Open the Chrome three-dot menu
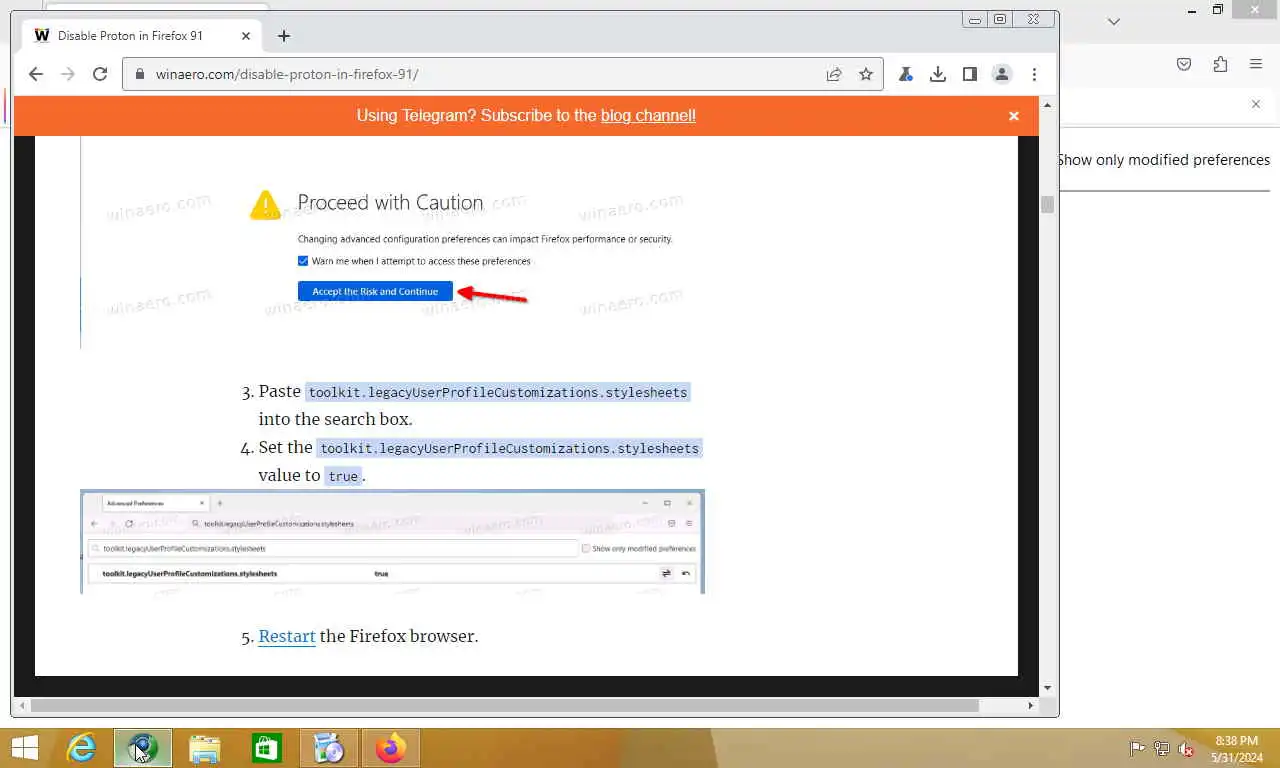This screenshot has height=768, width=1280. click(1034, 74)
